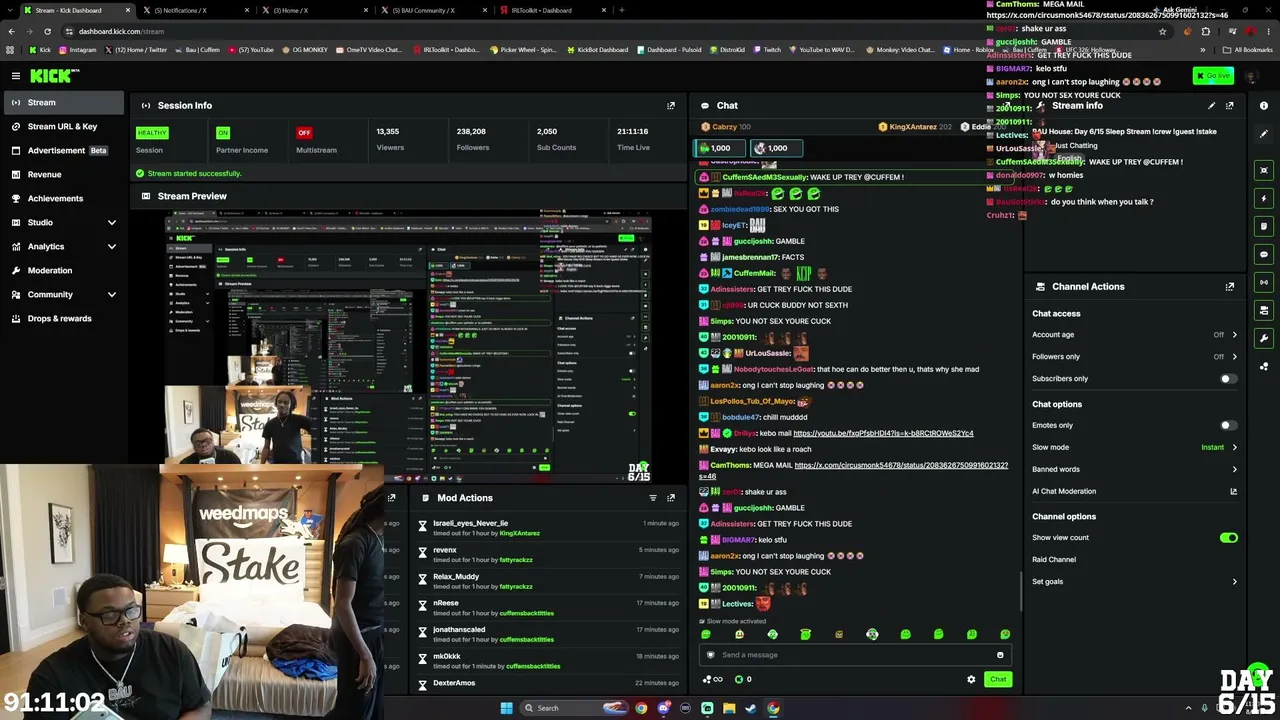The image size is (1280, 720).
Task: Disable Show view count toggle
Action: (x=1228, y=538)
